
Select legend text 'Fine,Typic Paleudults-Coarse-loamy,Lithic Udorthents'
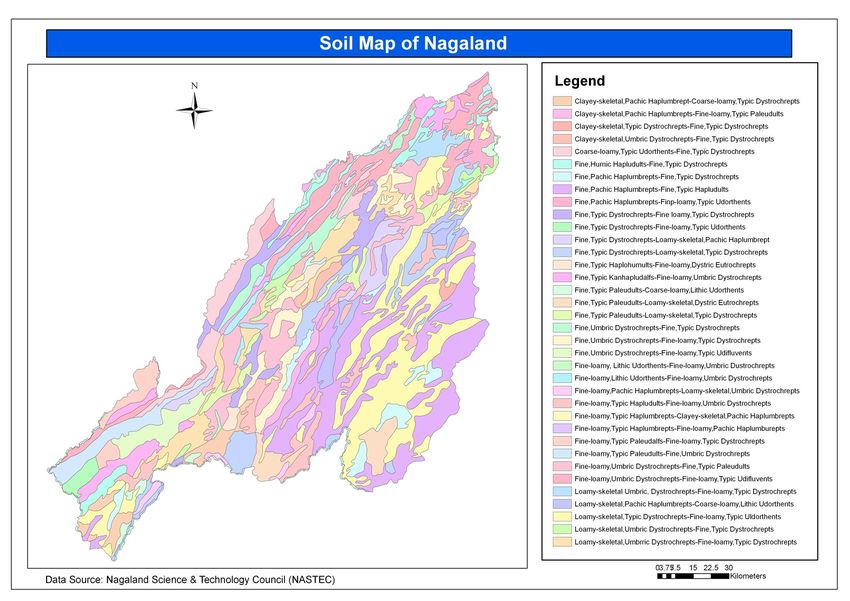(x=659, y=290)
